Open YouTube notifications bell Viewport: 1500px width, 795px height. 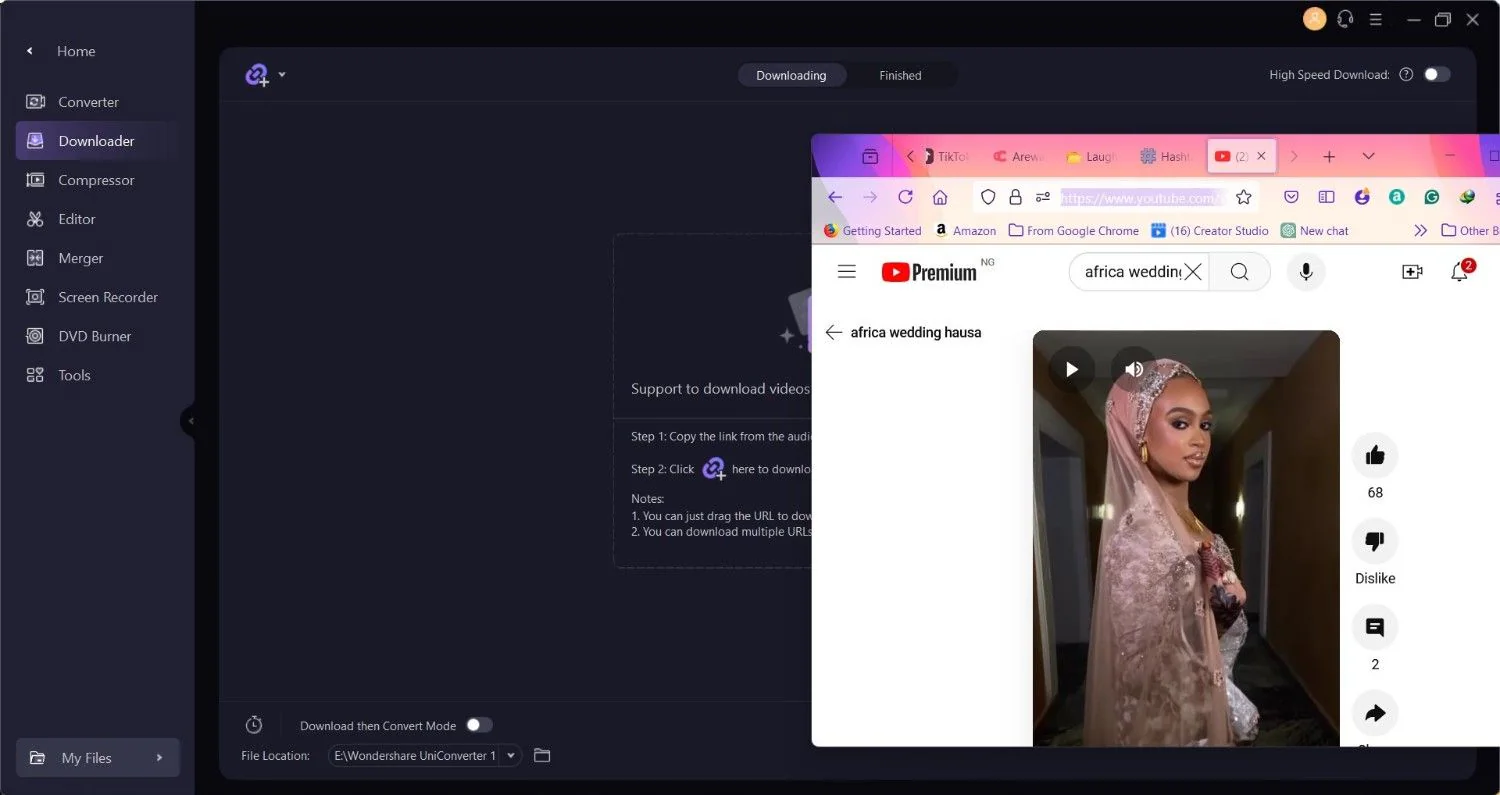(x=1460, y=271)
